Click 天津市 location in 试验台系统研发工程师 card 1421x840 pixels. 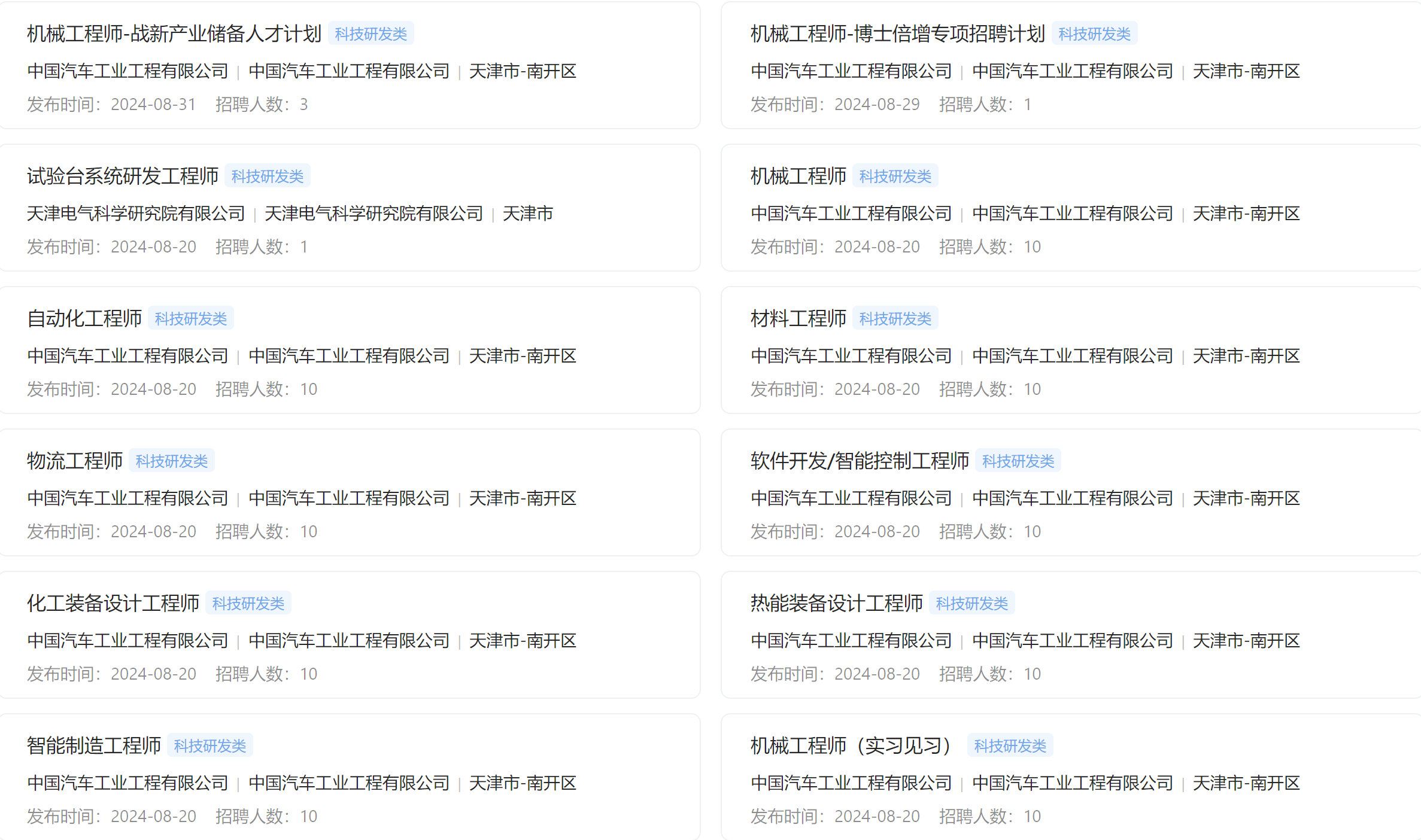(528, 214)
